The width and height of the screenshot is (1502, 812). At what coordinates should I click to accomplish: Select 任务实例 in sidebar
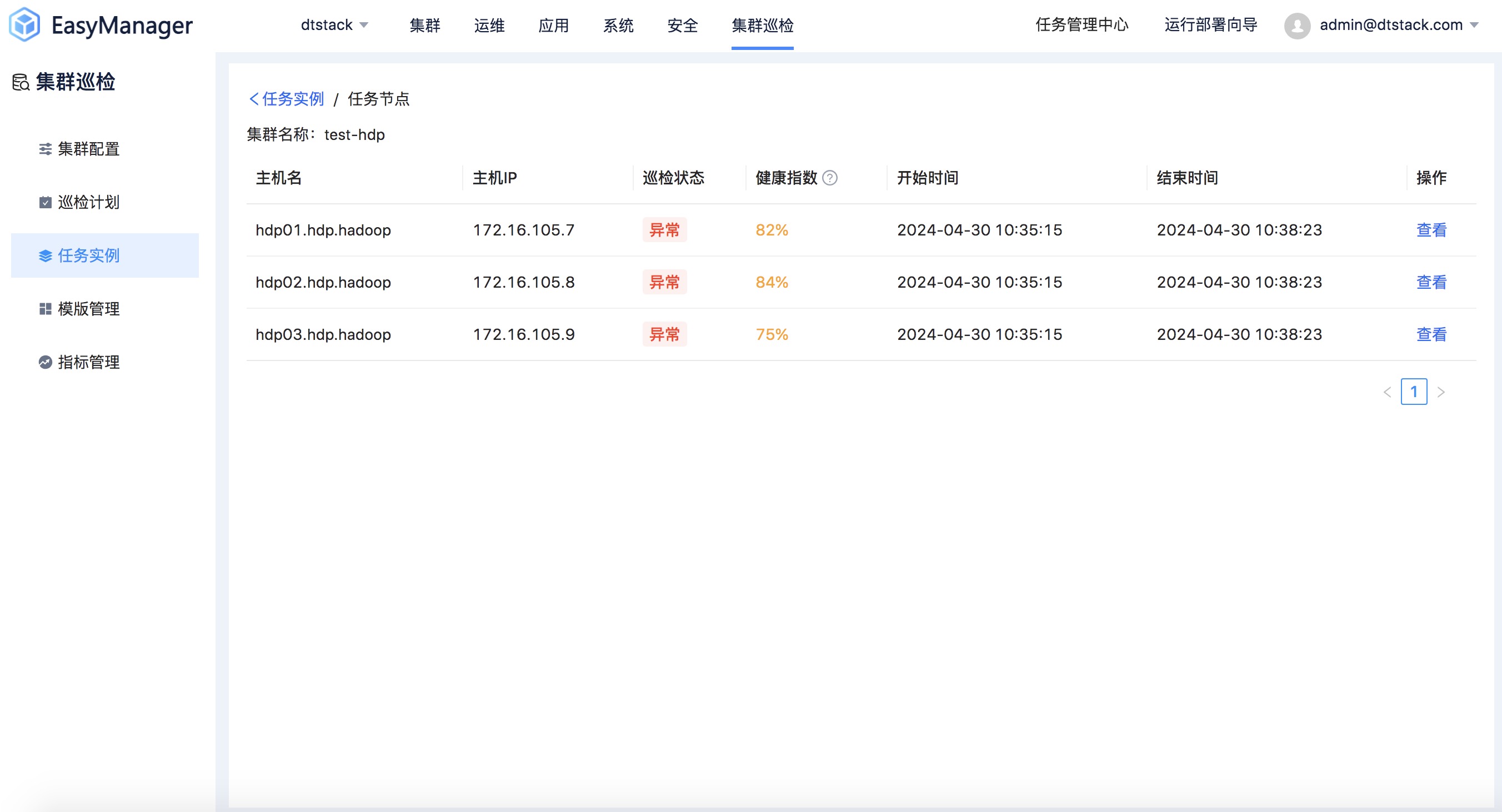105,255
